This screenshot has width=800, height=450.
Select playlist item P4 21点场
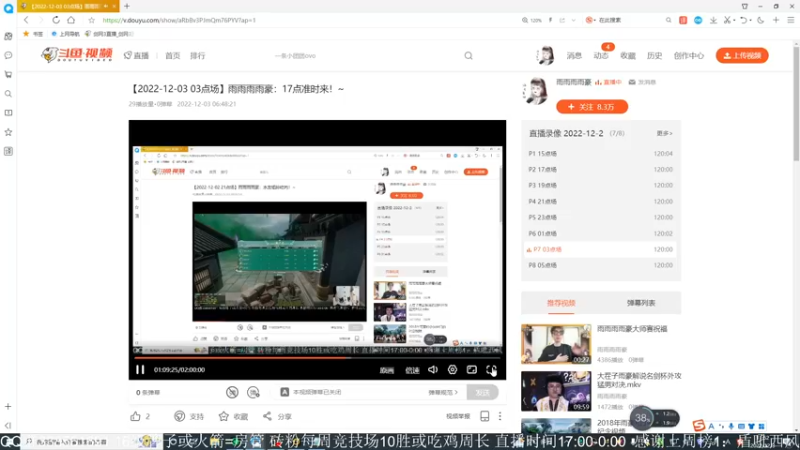(x=601, y=202)
